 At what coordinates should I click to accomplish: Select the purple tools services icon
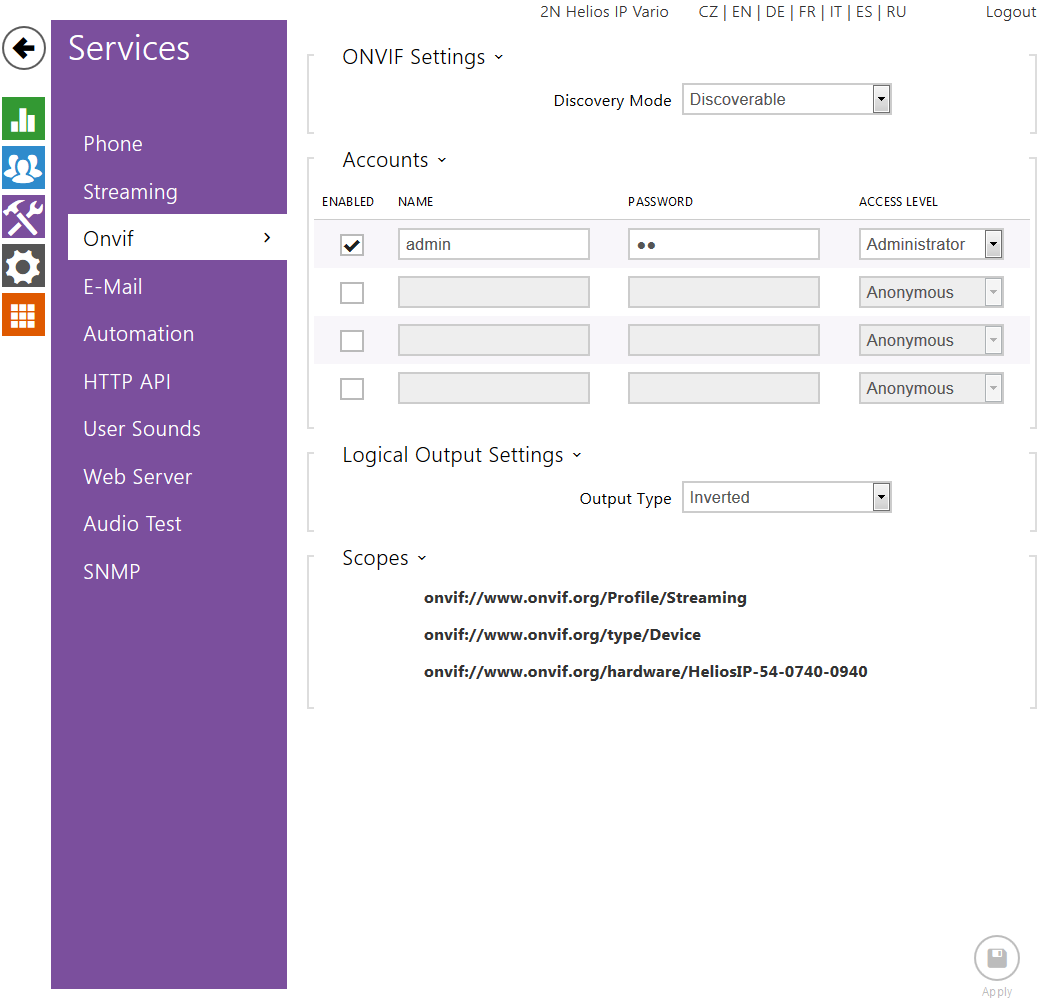(x=23, y=216)
